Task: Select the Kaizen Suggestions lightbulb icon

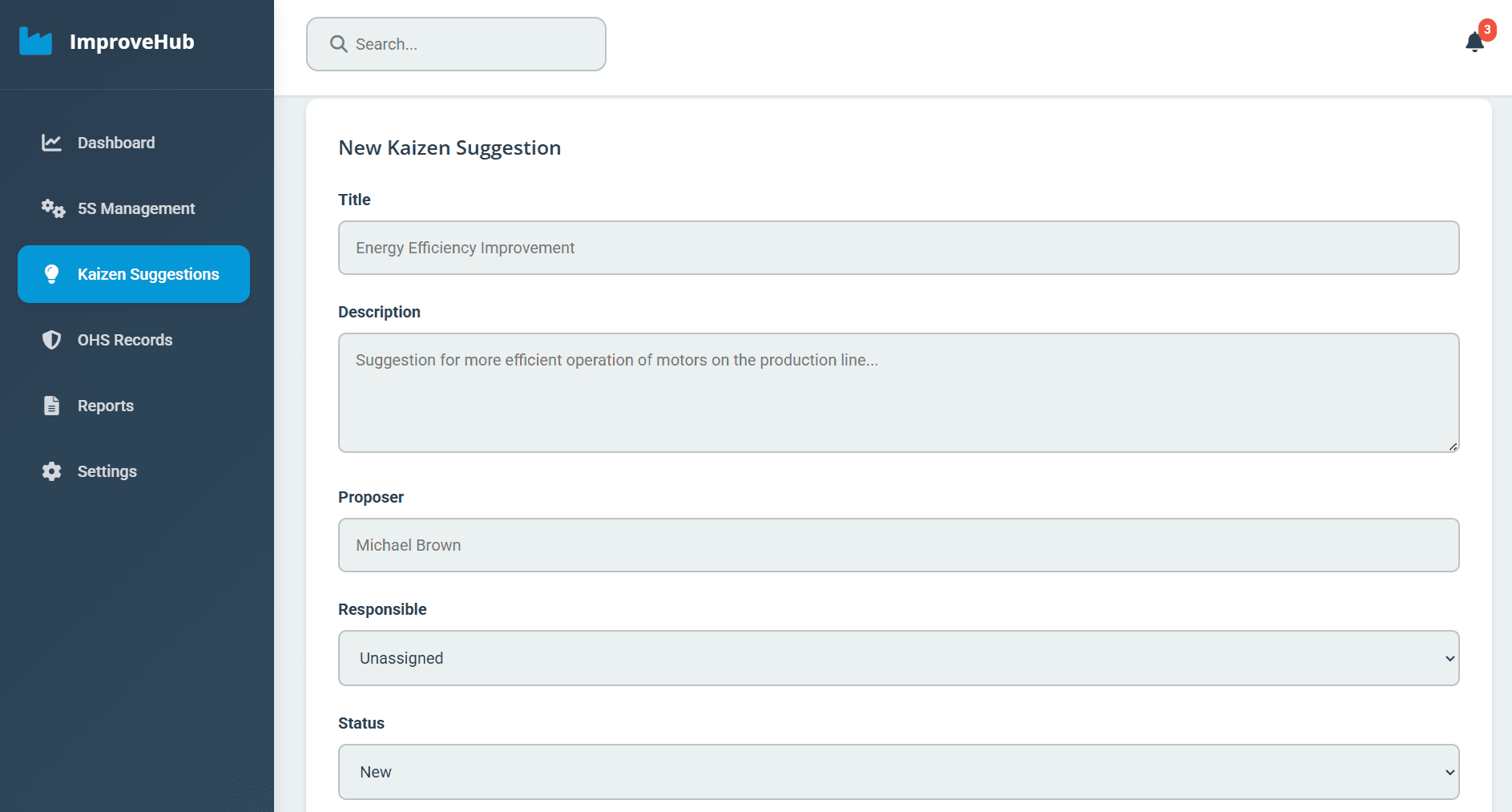Action: pyautogui.click(x=51, y=273)
